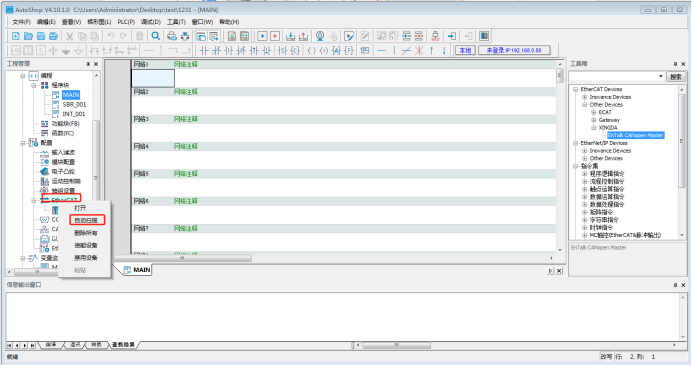Open the 窗口(W) menu
Viewport: 692px width, 366px height.
(x=202, y=22)
